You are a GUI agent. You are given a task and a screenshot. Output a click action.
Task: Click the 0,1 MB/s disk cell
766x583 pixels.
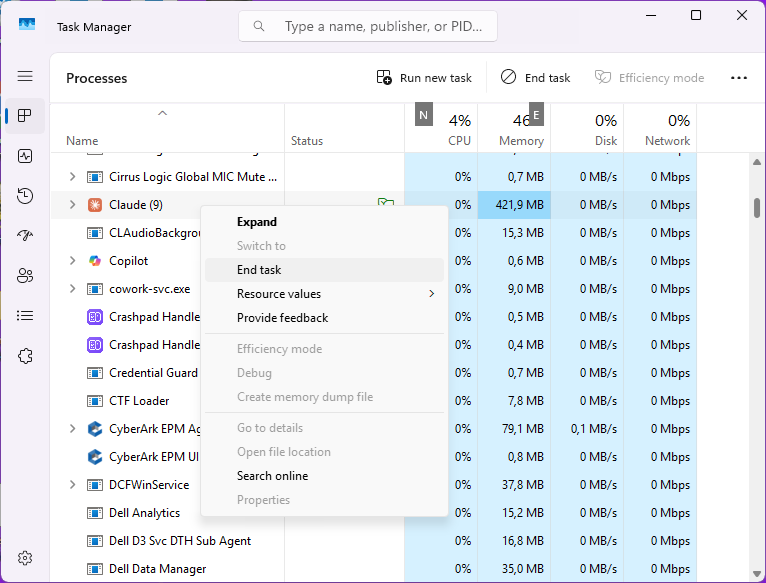point(587,429)
